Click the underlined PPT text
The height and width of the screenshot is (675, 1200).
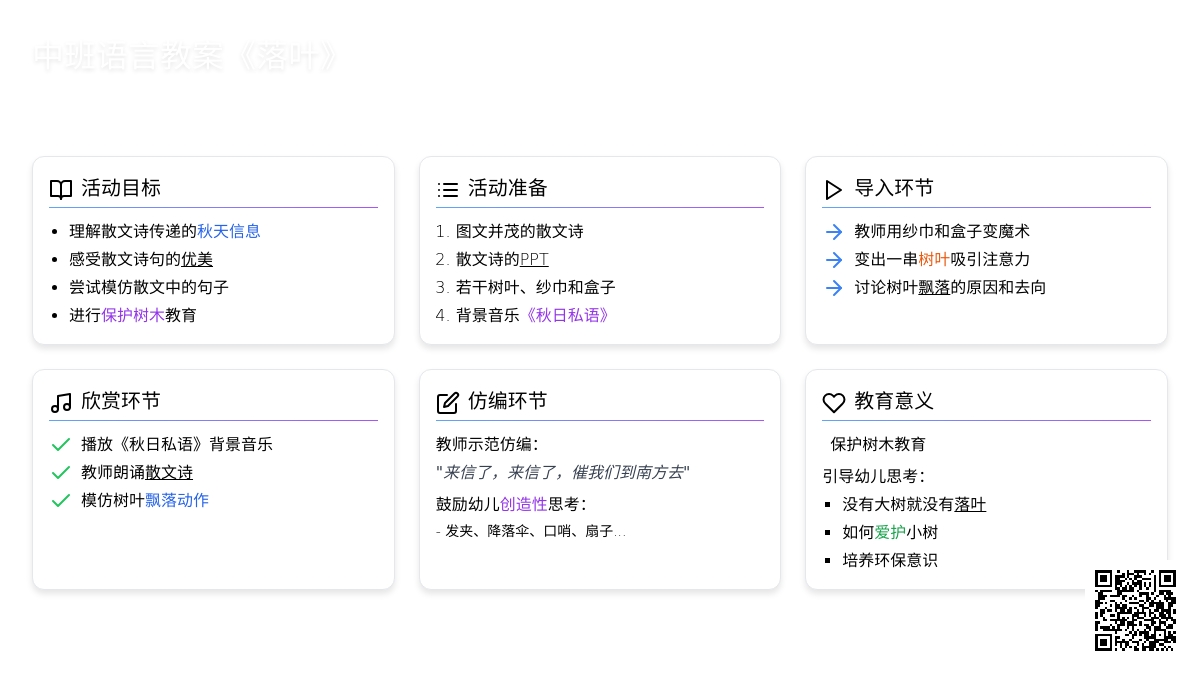click(x=534, y=260)
